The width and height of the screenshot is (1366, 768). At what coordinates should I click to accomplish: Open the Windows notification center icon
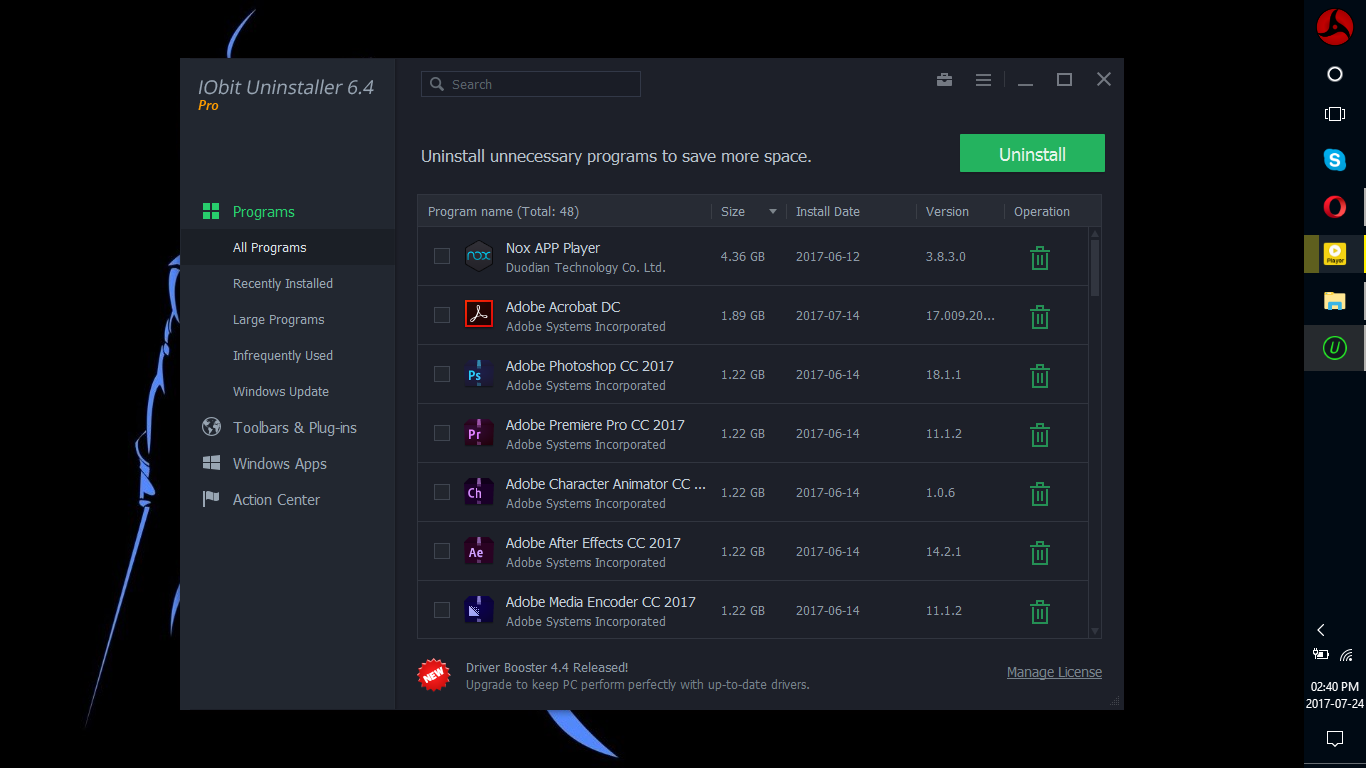[x=1335, y=739]
